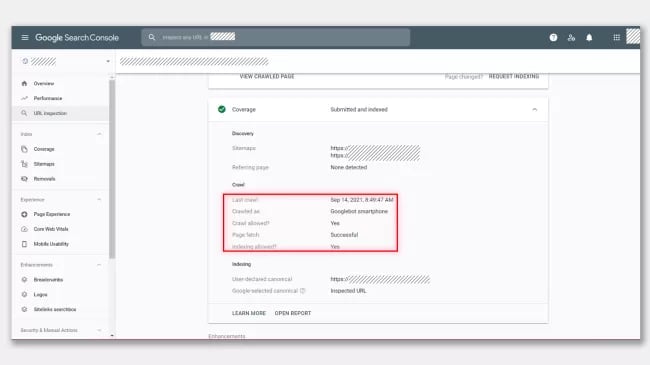
Task: Click inside the Inspect any URL field
Action: [276, 37]
